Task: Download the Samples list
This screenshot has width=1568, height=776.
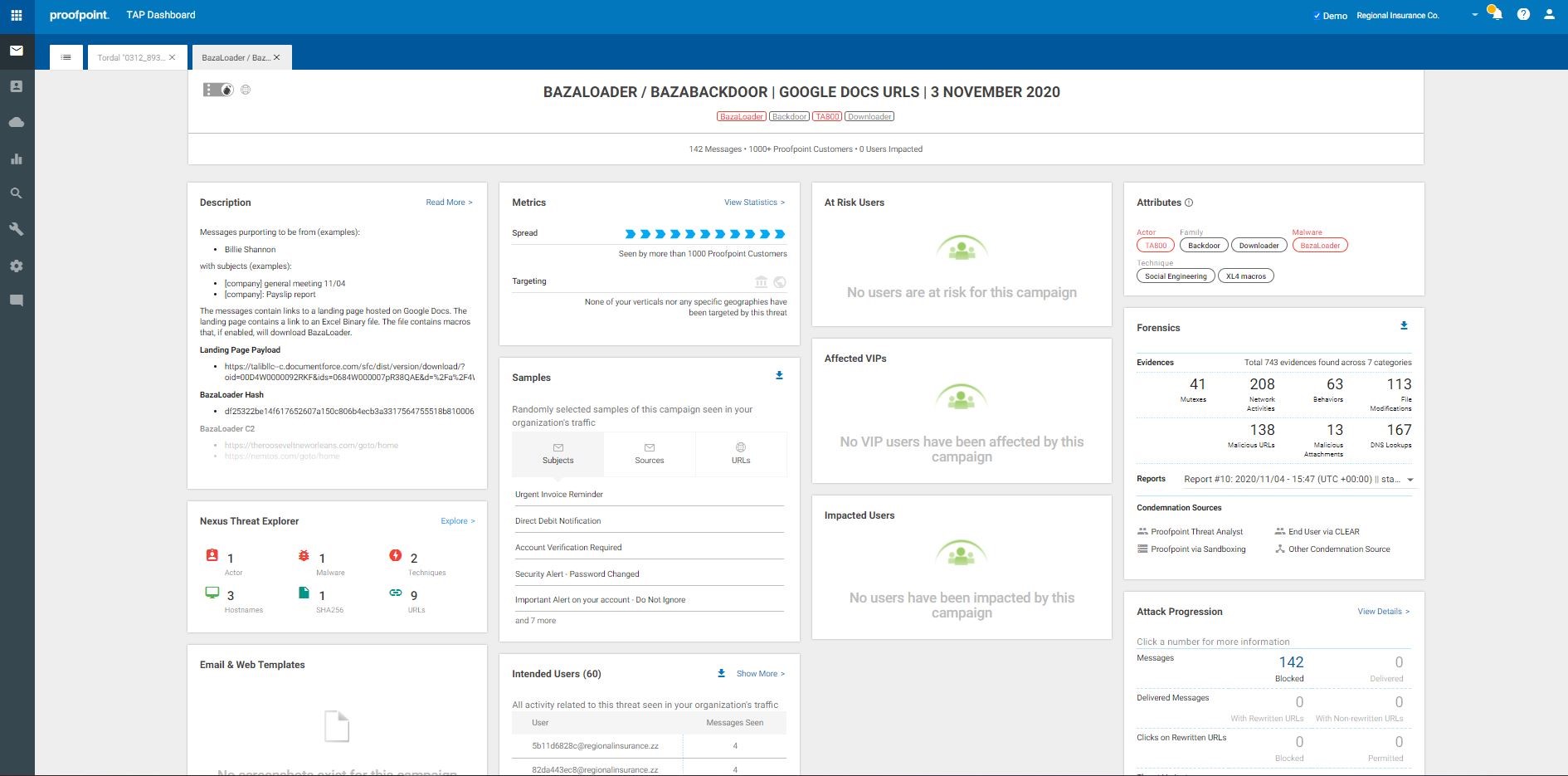Action: [x=779, y=376]
